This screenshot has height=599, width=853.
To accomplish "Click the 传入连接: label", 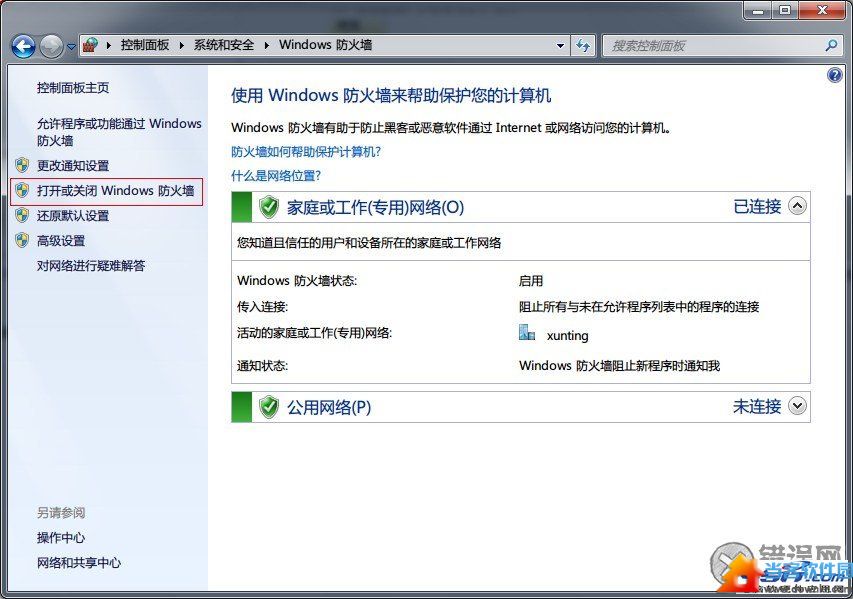I will tap(262, 307).
